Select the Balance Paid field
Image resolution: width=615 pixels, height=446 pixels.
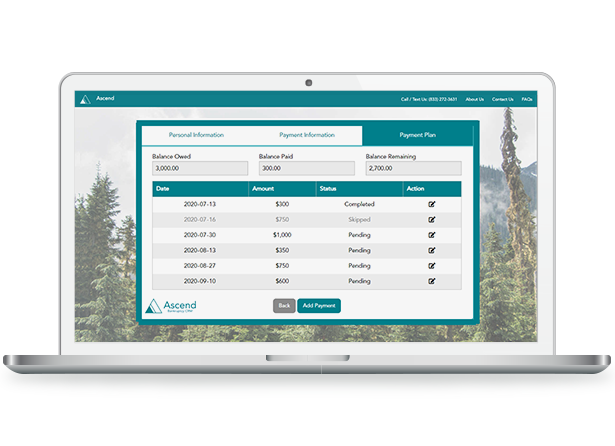[x=306, y=170]
